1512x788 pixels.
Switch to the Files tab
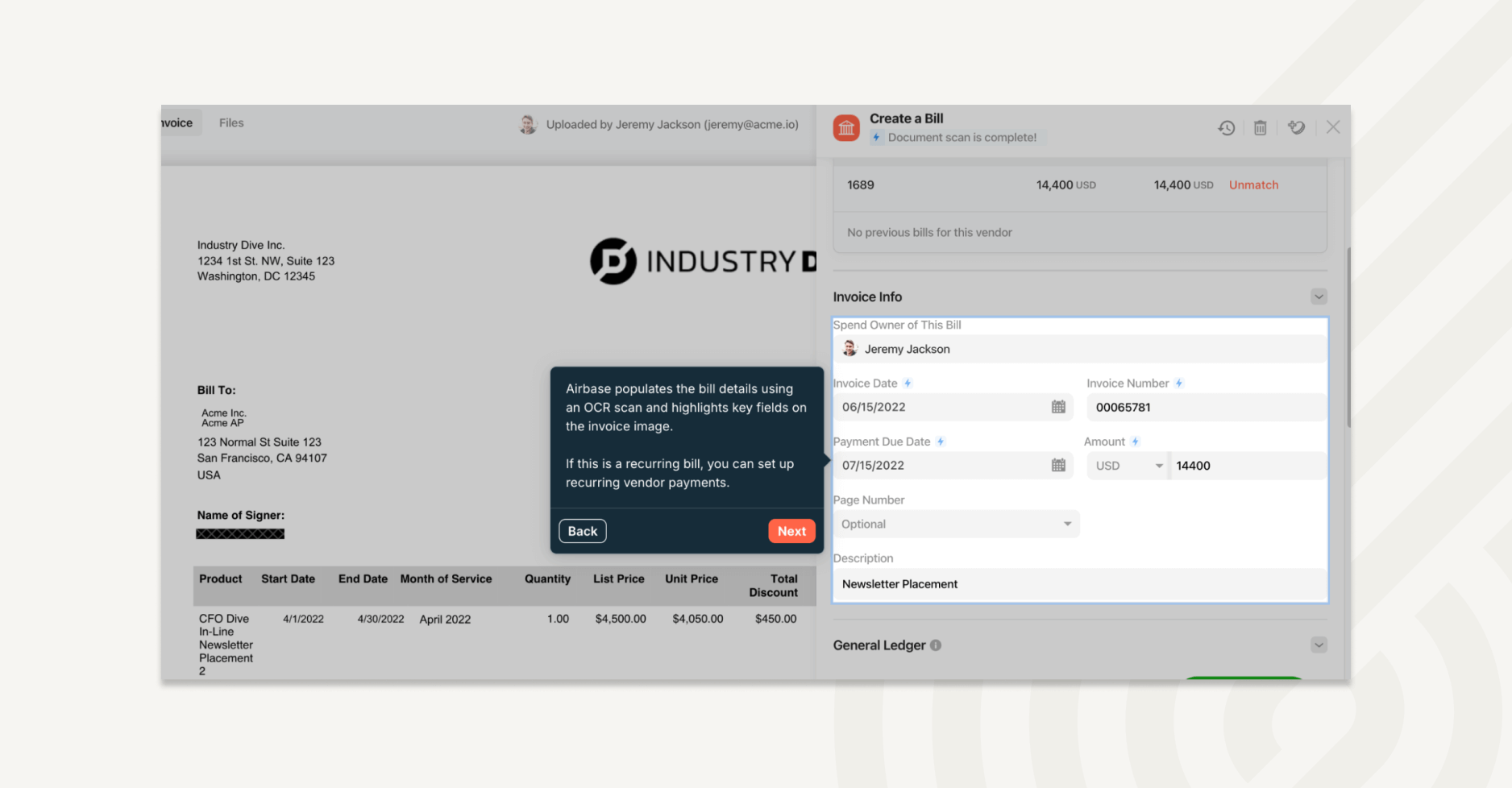point(231,122)
